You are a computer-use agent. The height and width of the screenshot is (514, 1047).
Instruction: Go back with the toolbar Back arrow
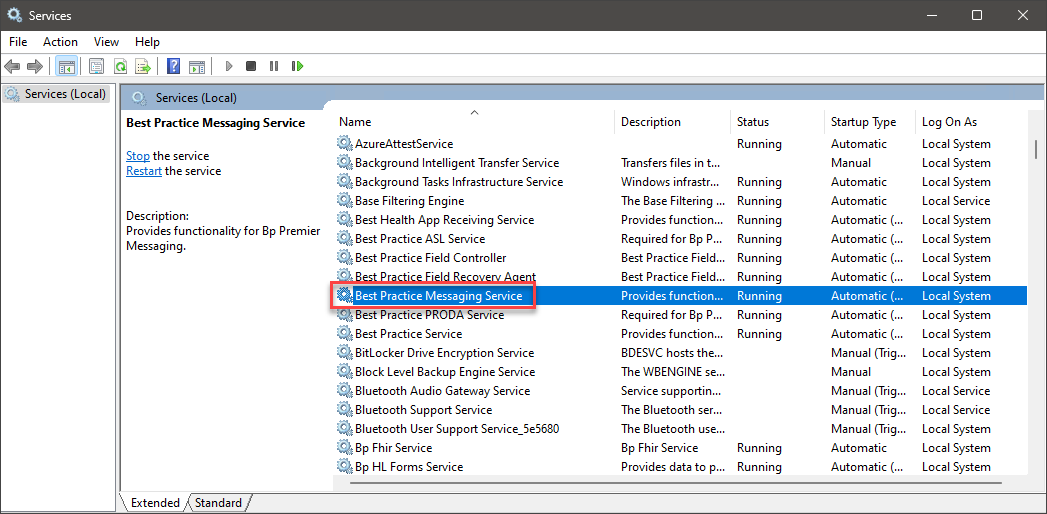click(x=12, y=66)
